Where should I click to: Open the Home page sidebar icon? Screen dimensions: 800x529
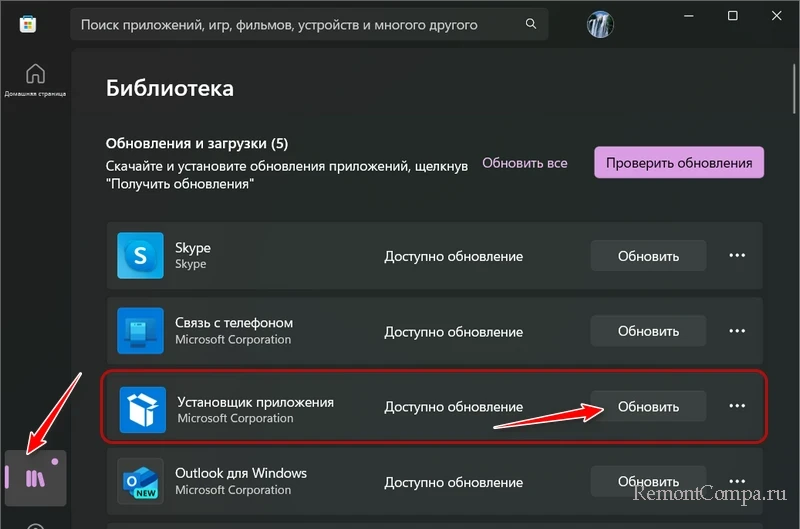point(35,80)
